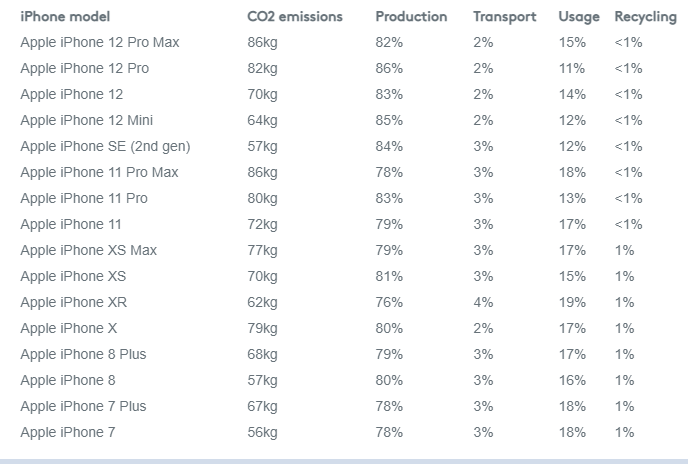Viewport: 688px width, 464px height.
Task: Select the Apple iPhone XS Max name
Action: tap(88, 250)
